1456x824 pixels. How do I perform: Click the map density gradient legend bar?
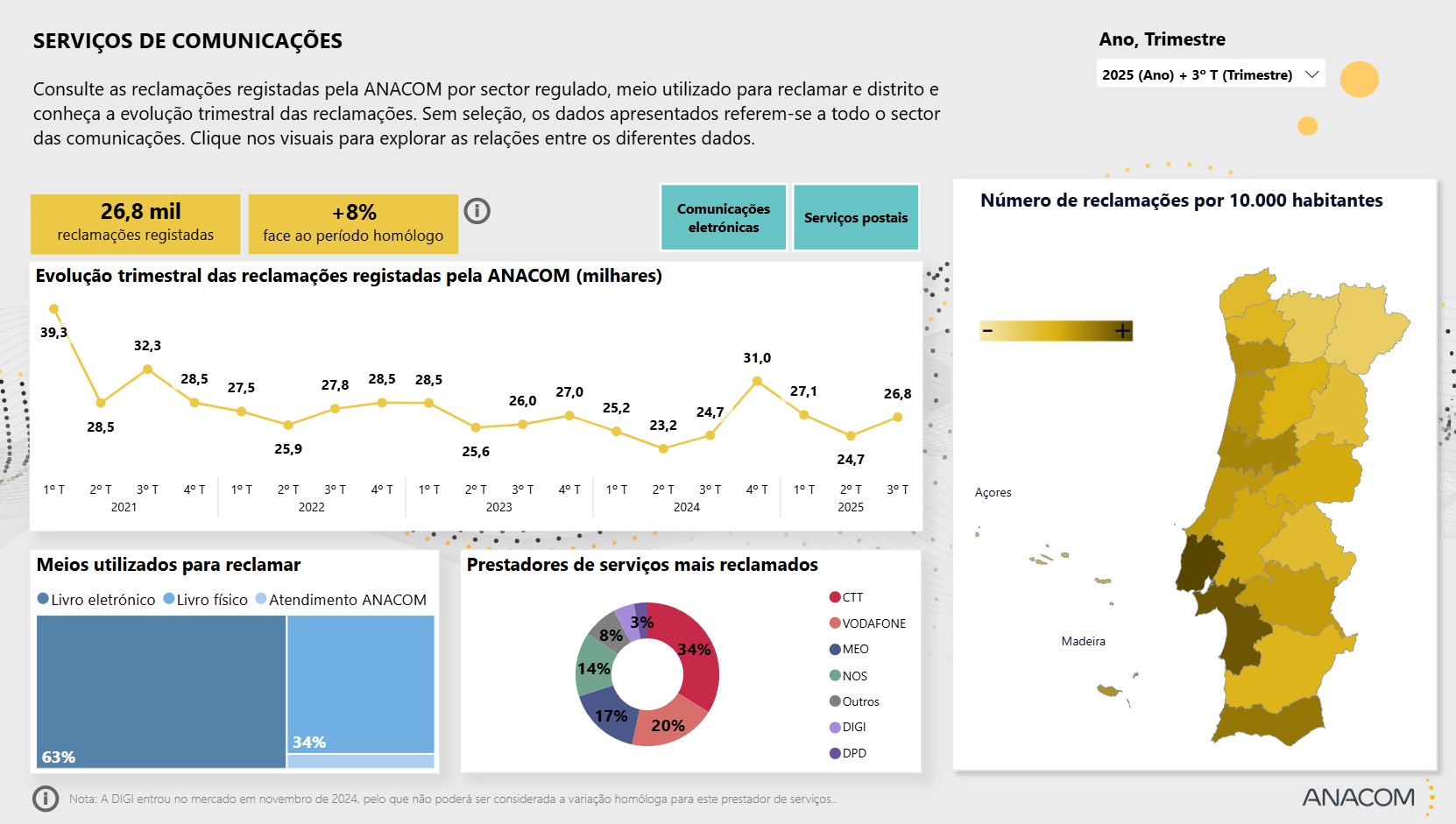[1056, 331]
